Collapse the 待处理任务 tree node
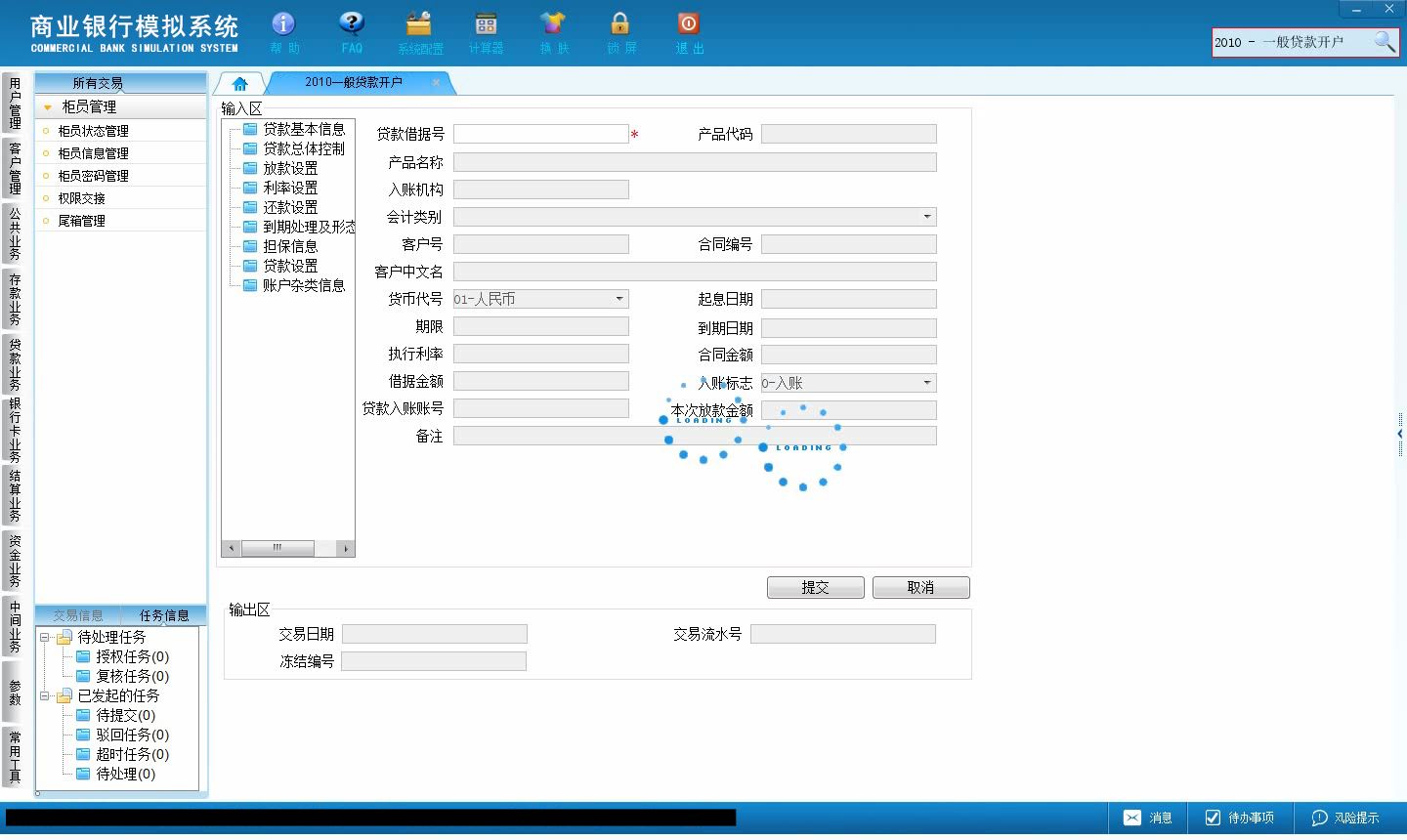This screenshot has width=1407, height=840. click(45, 637)
